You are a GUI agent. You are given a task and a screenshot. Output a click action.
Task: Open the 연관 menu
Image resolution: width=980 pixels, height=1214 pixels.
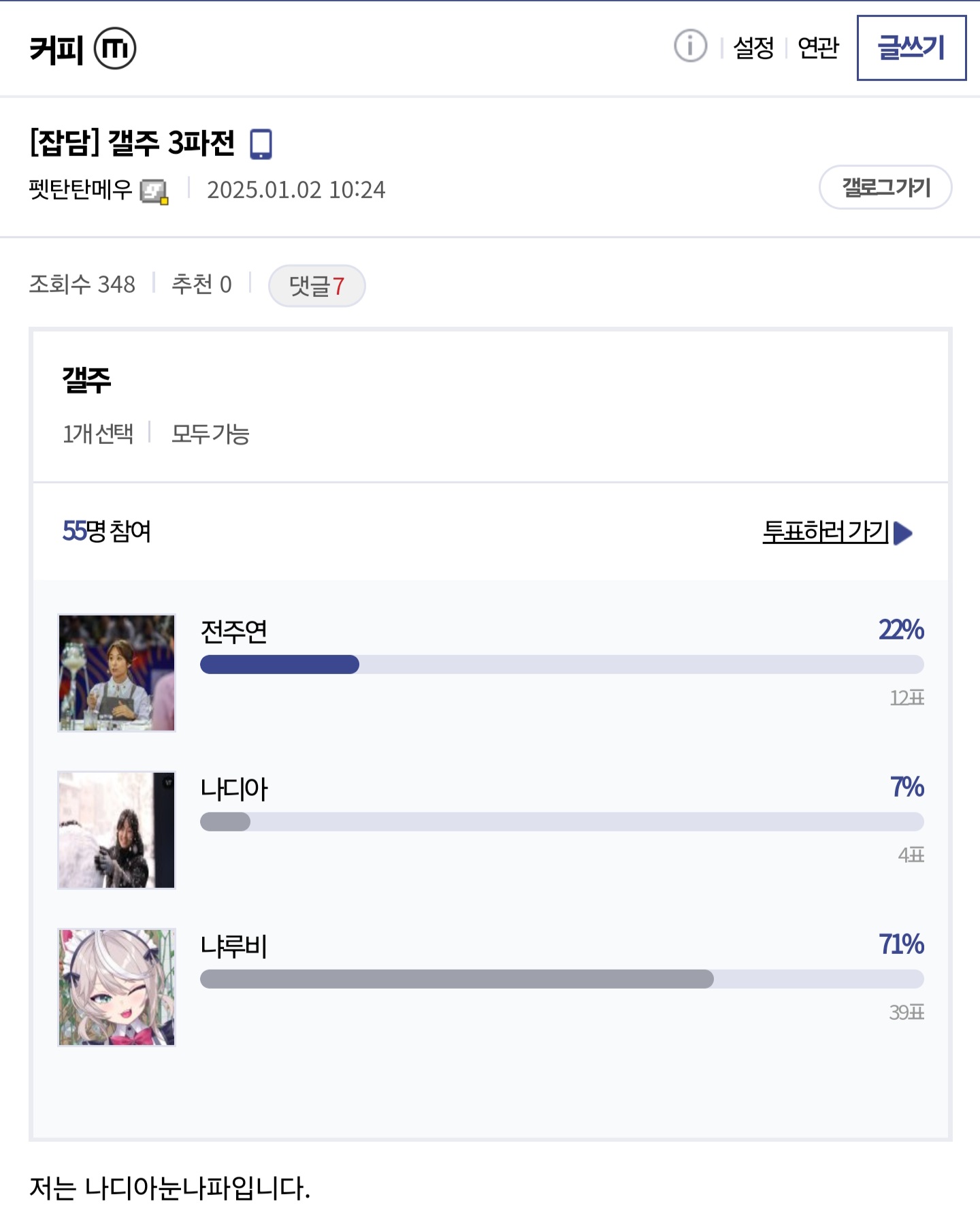(x=818, y=48)
